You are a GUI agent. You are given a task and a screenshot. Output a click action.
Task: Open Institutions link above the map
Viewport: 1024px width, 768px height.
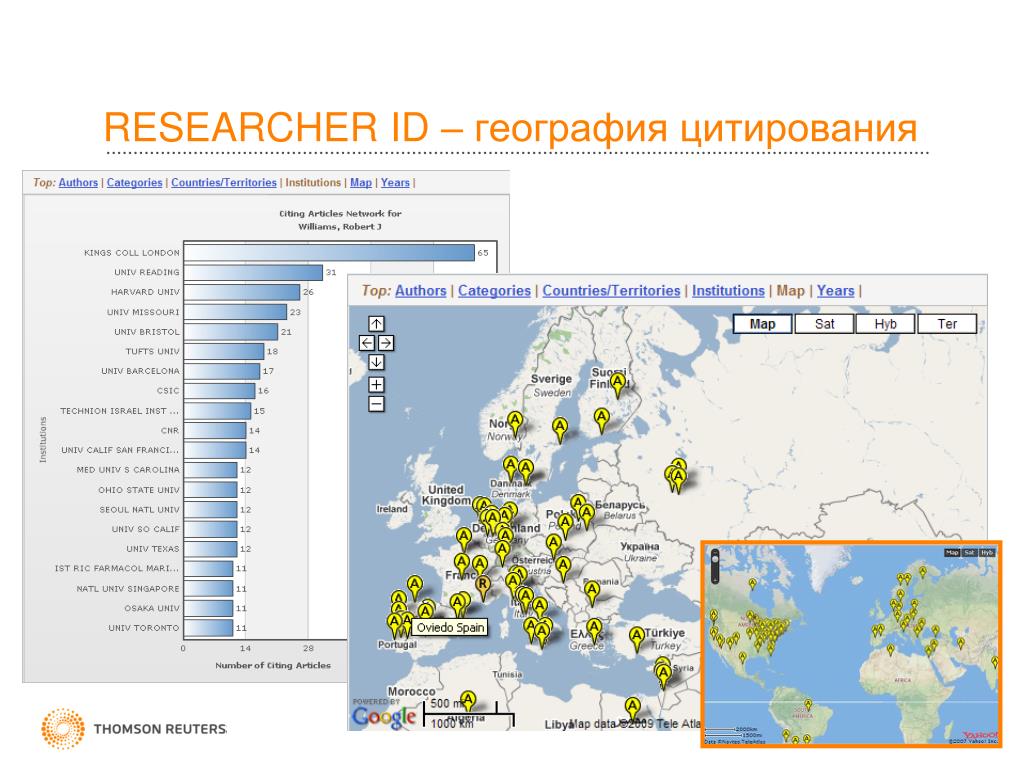point(728,291)
